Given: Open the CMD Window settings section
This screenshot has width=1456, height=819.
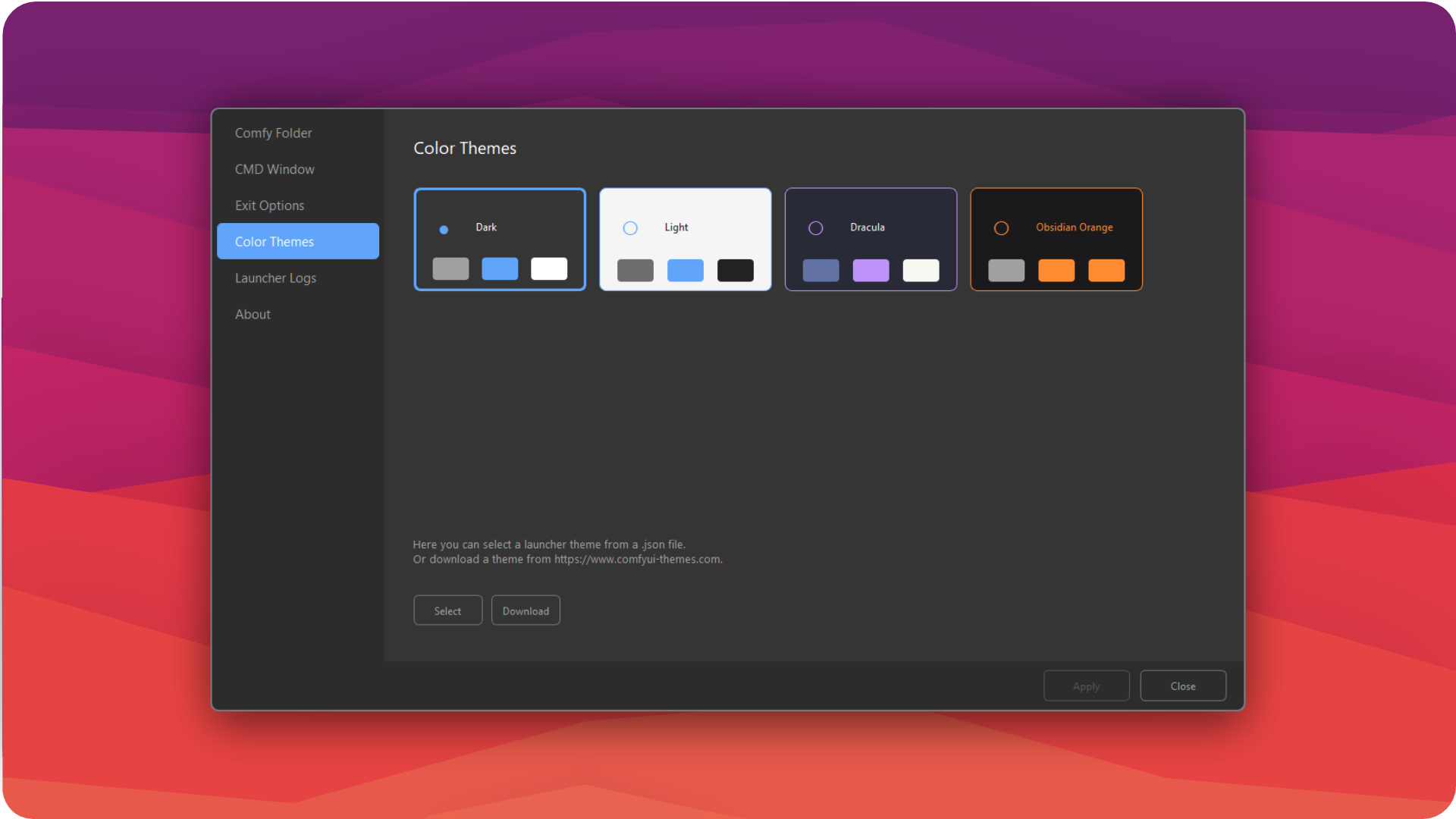Looking at the screenshot, I should [x=298, y=169].
